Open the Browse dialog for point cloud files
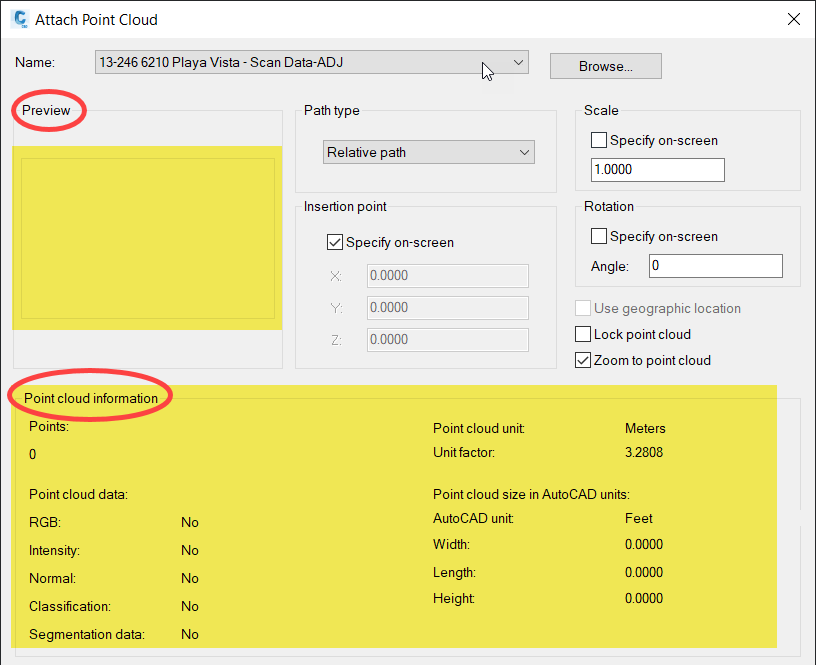 click(x=605, y=66)
